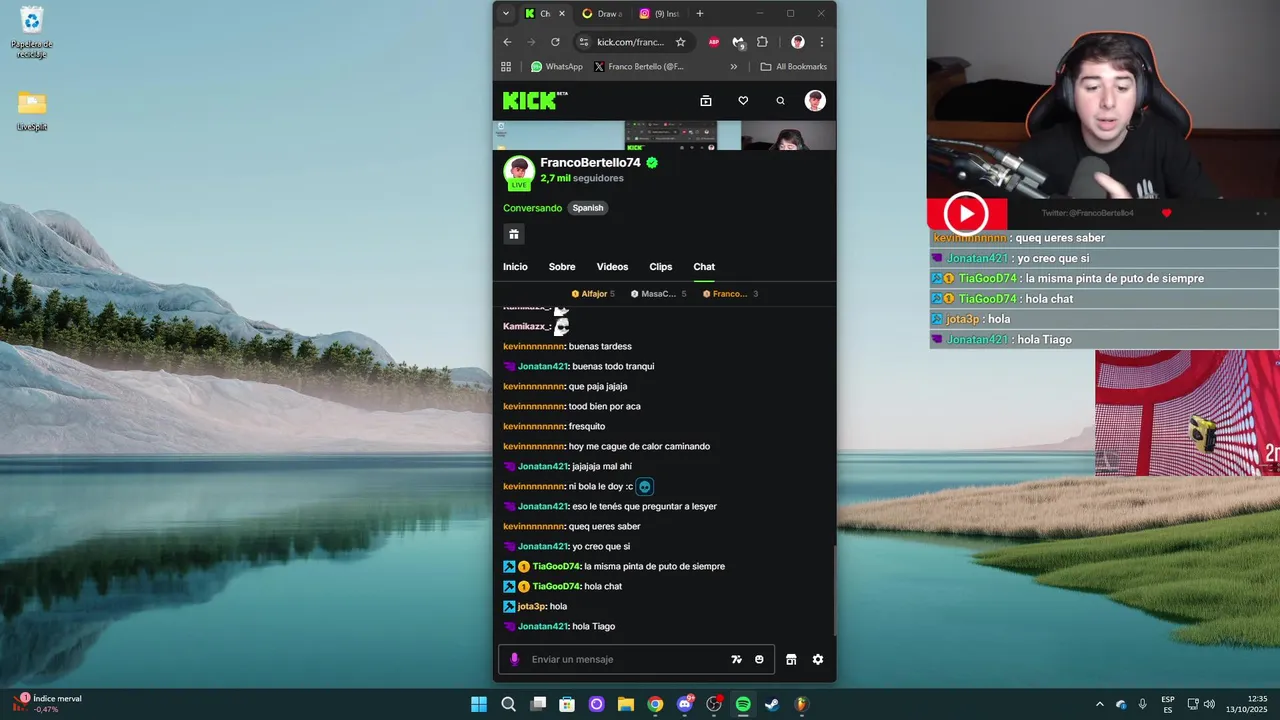This screenshot has height=720, width=1280.
Task: Click the gift subs icon below Conversando
Action: pyautogui.click(x=514, y=234)
